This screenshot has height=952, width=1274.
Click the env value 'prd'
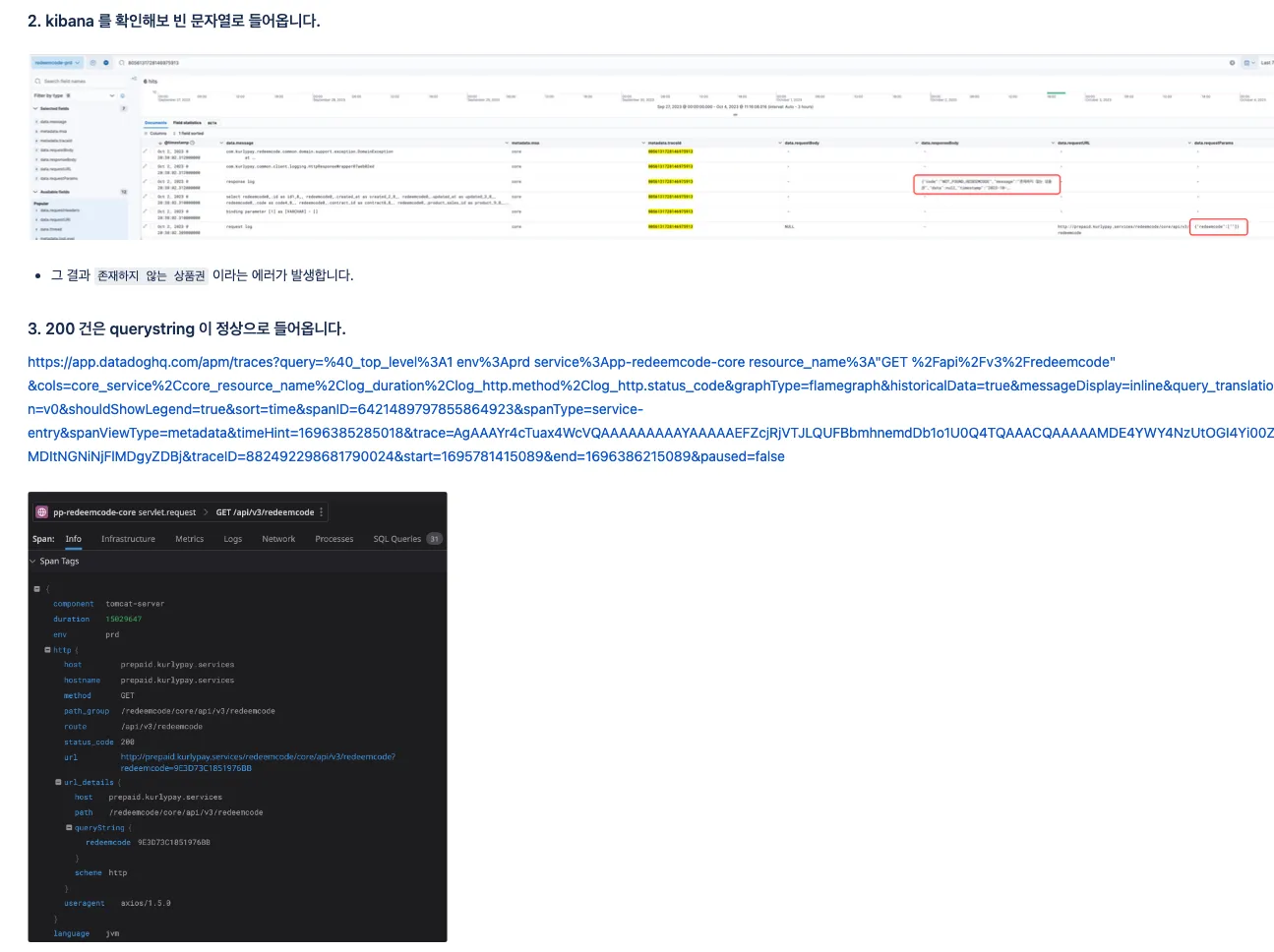coord(112,635)
